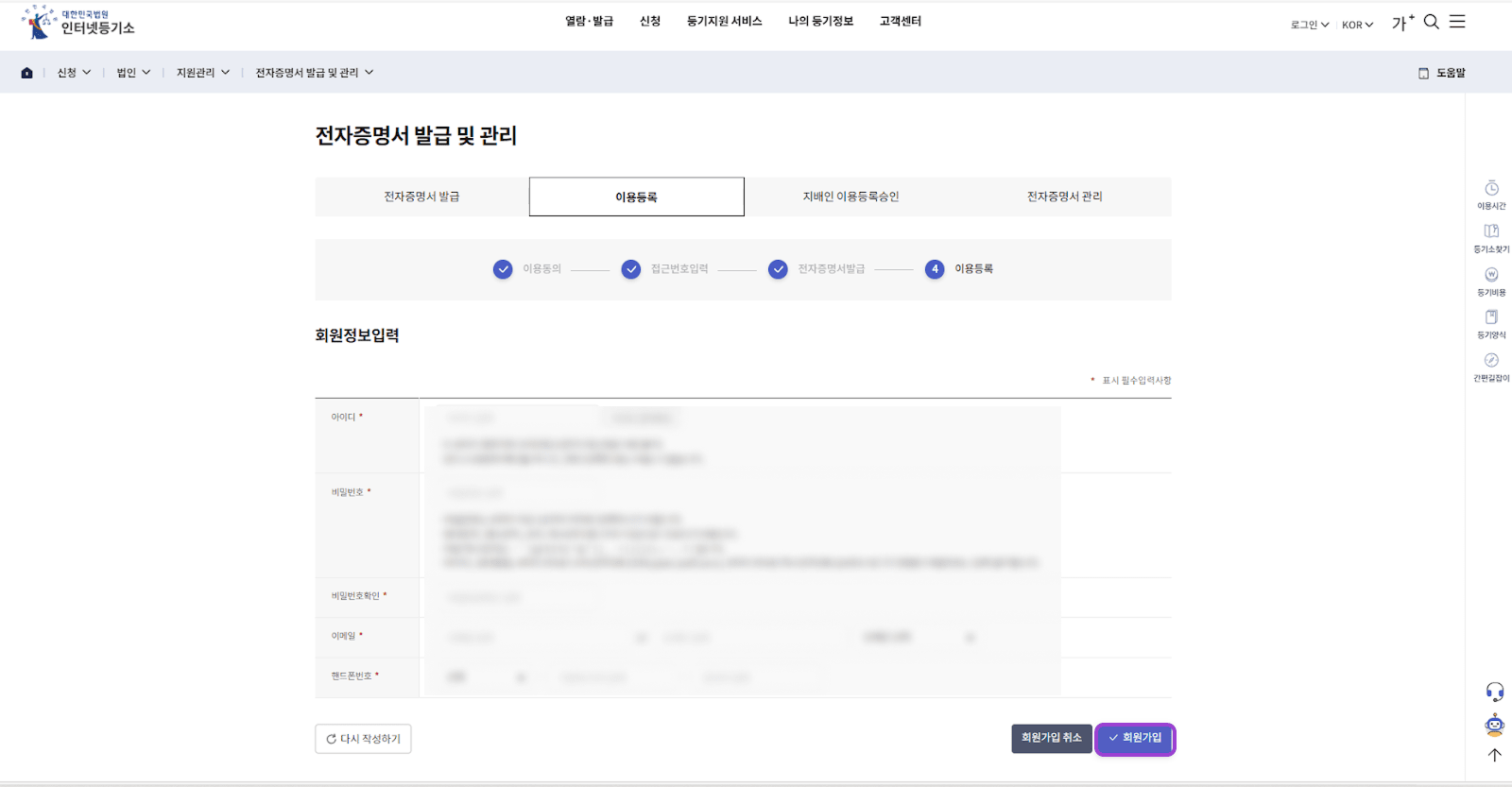
Task: Click step 전자증명서발급 in progress bar
Action: tap(816, 269)
